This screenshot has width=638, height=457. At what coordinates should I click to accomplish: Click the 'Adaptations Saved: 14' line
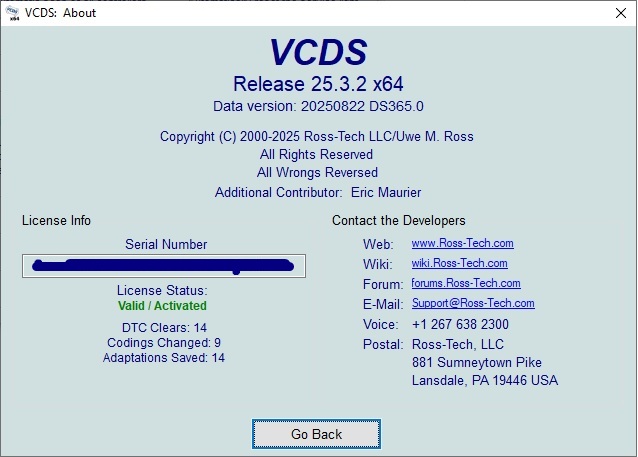164,358
